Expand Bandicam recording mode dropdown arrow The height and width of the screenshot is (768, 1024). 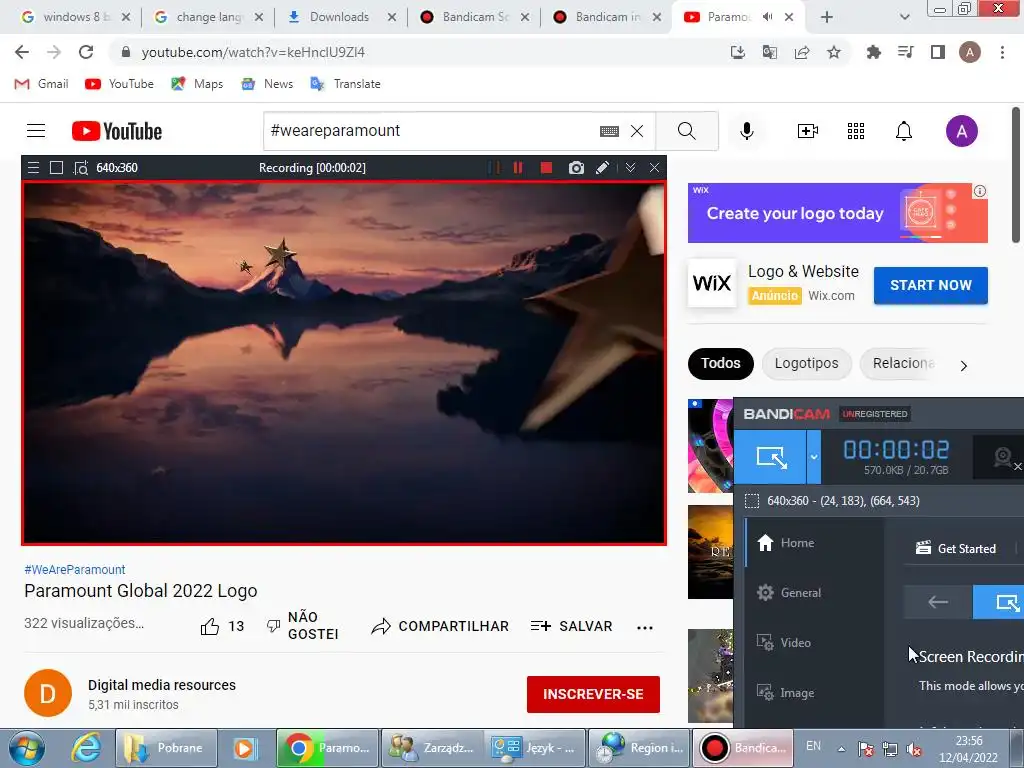(814, 457)
